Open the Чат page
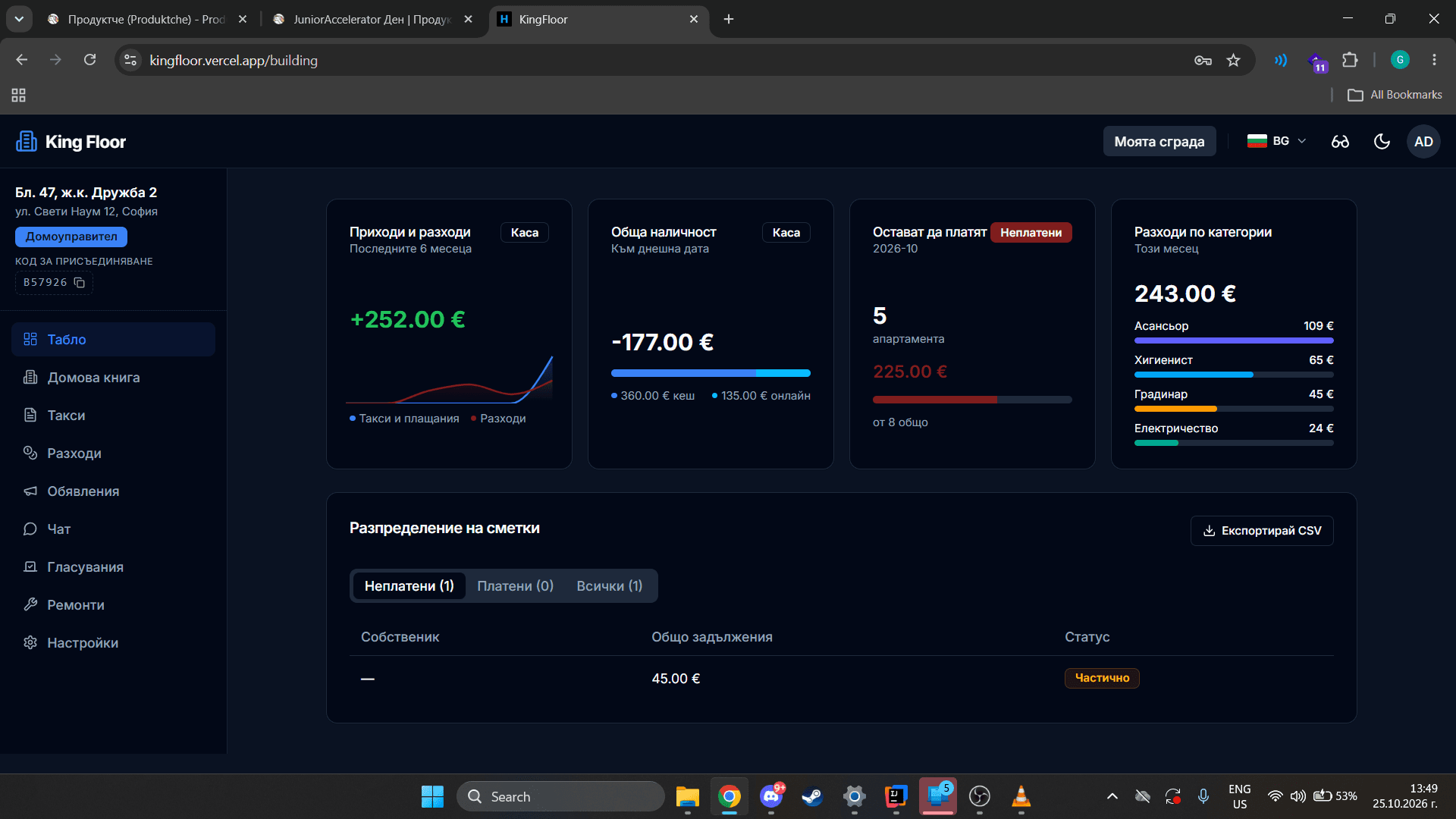This screenshot has height=819, width=1456. (x=113, y=529)
